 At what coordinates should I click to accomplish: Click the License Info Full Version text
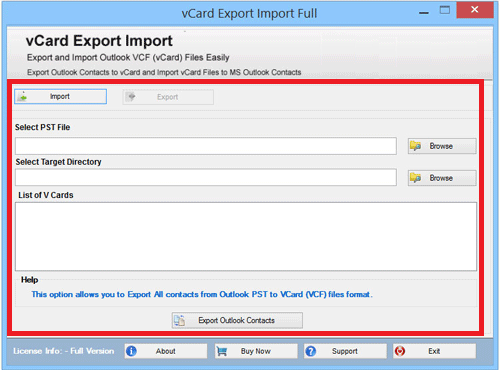tap(64, 351)
